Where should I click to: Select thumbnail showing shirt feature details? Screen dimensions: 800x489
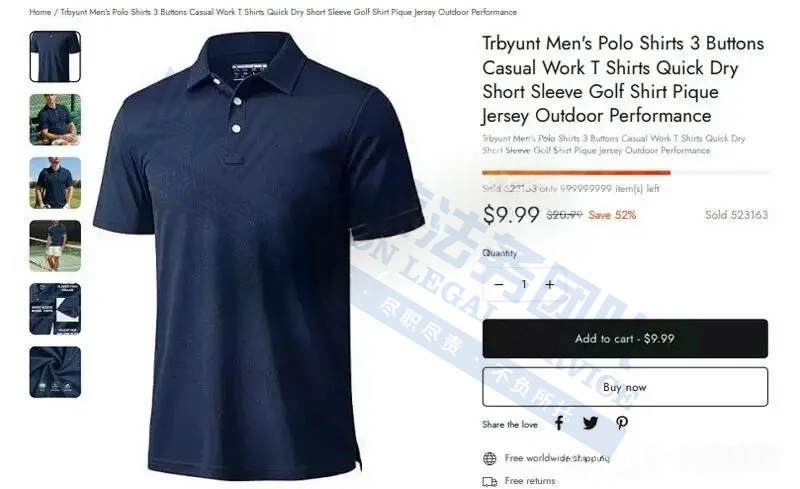coord(55,309)
